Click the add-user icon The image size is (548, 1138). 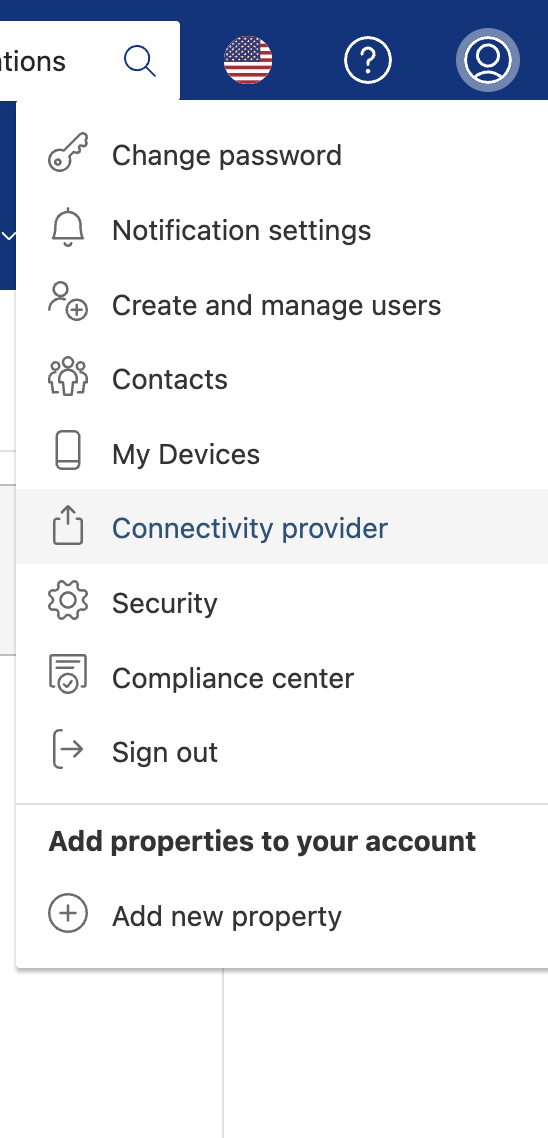[x=68, y=302]
